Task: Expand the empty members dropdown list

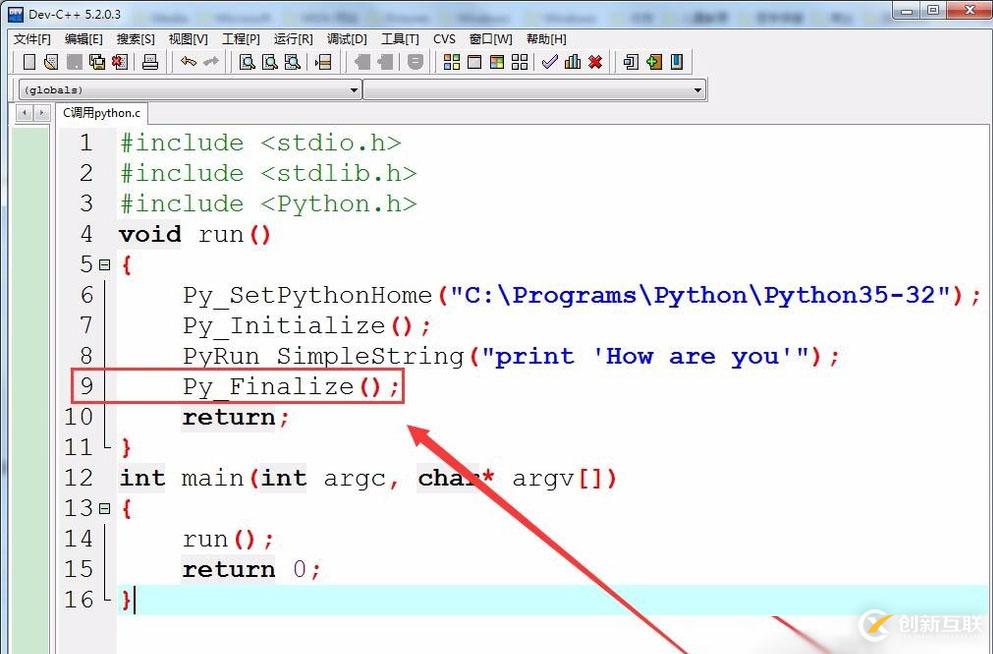Action: [x=534, y=90]
